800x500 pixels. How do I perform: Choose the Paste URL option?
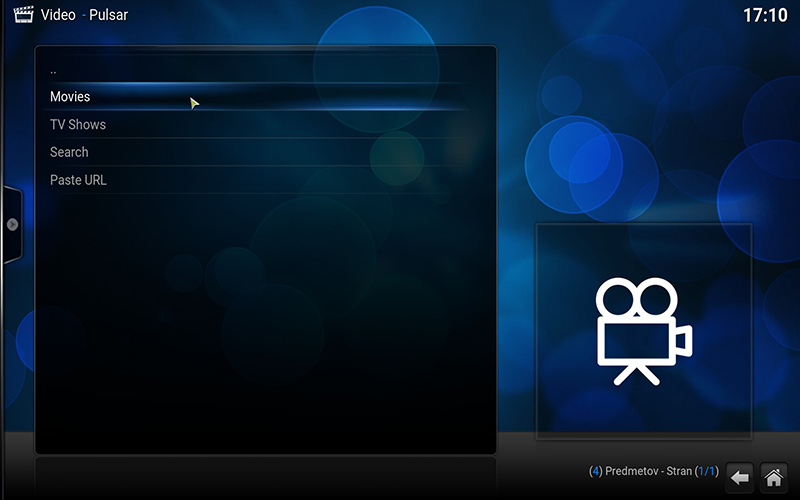[78, 180]
